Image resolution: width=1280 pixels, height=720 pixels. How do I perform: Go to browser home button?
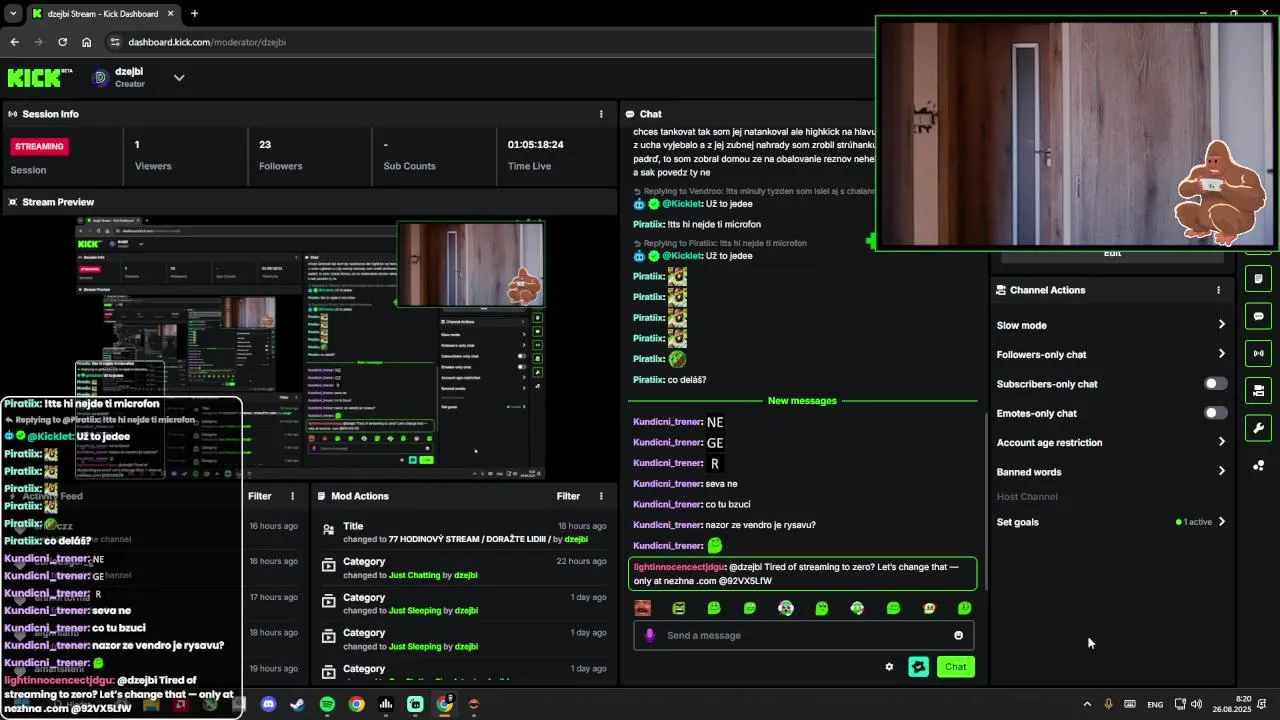(x=87, y=42)
